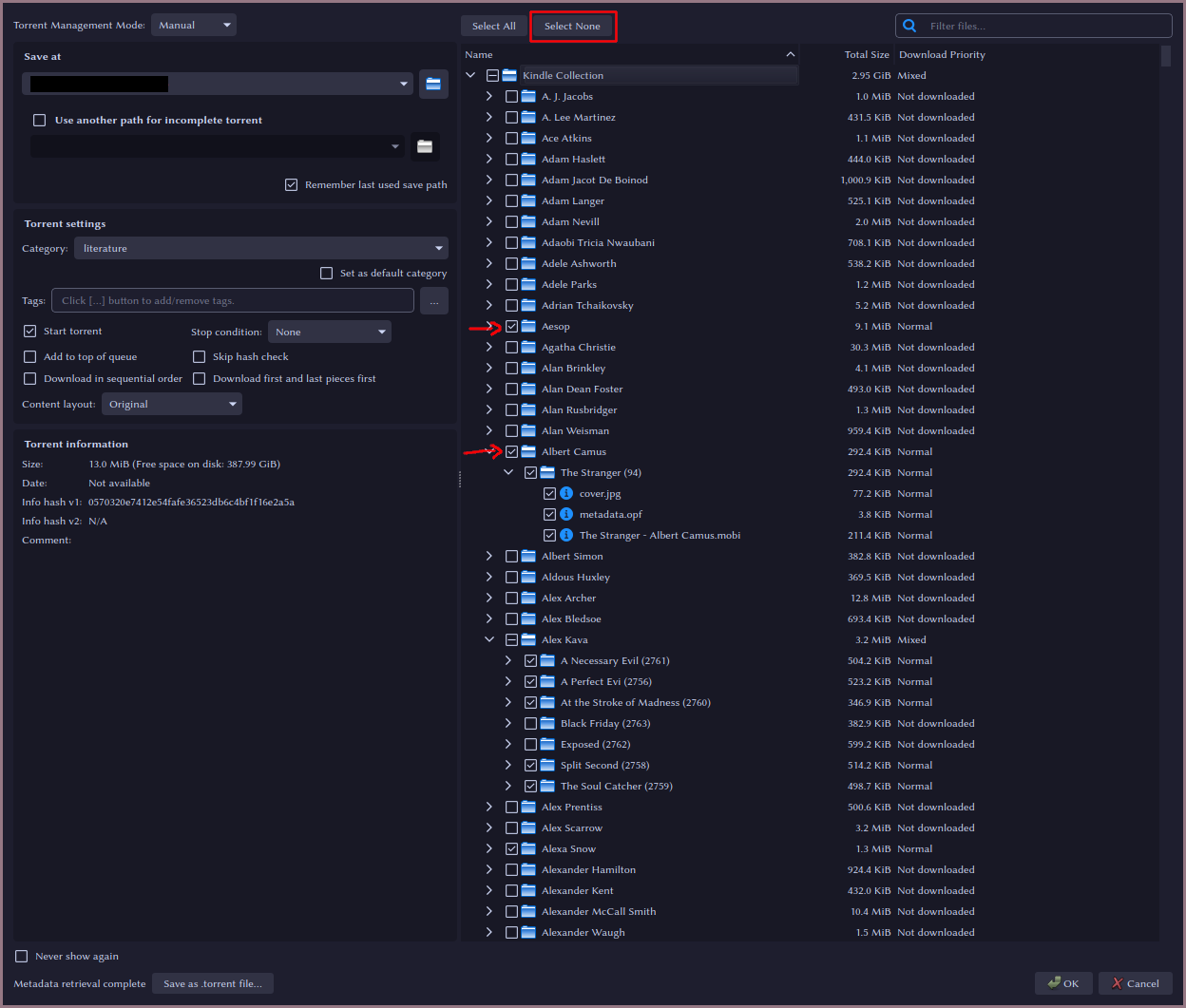The height and width of the screenshot is (1008, 1186).
Task: Click the folder icon of Alexander Waugh
Action: (x=528, y=932)
